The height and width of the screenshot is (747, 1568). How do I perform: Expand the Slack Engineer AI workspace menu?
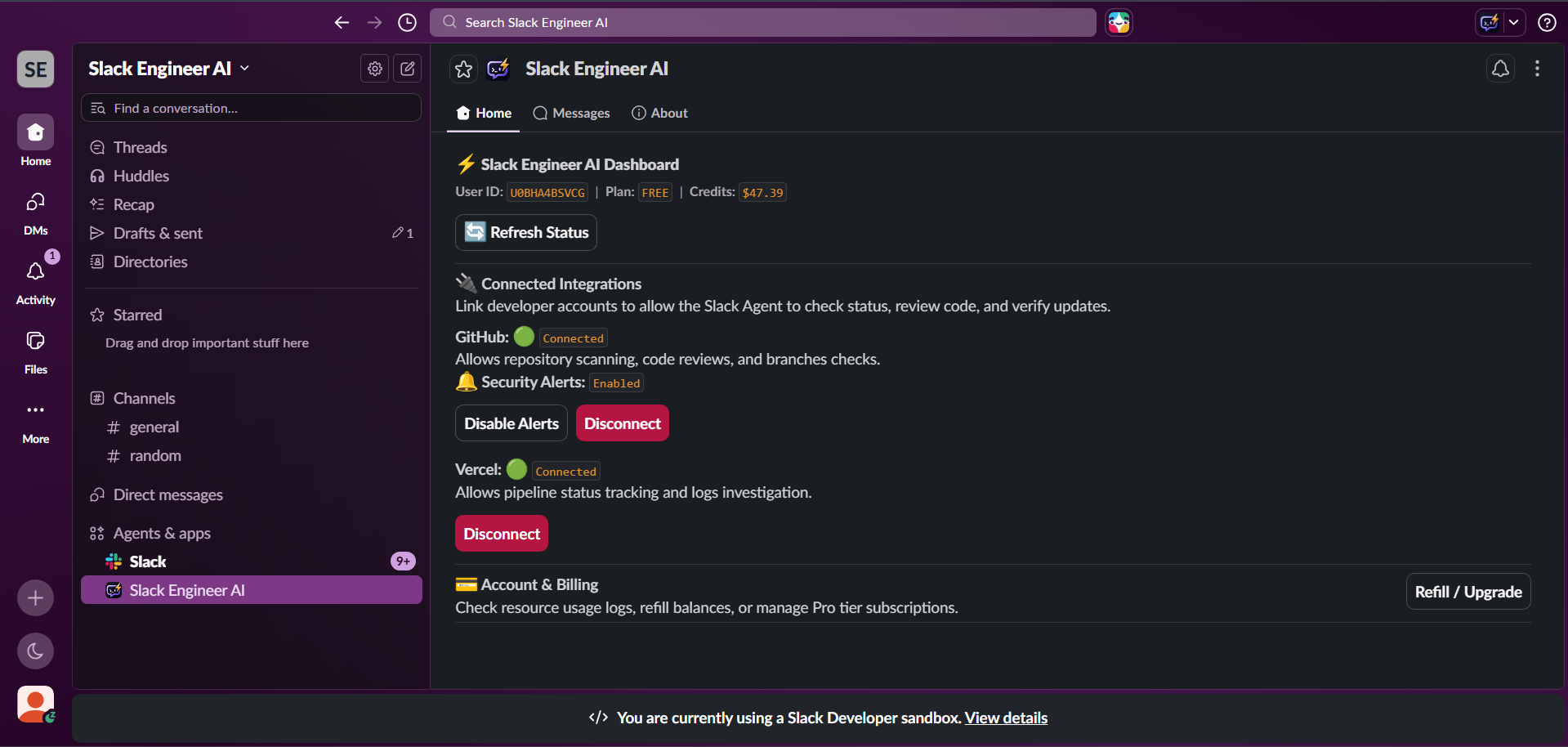[169, 69]
